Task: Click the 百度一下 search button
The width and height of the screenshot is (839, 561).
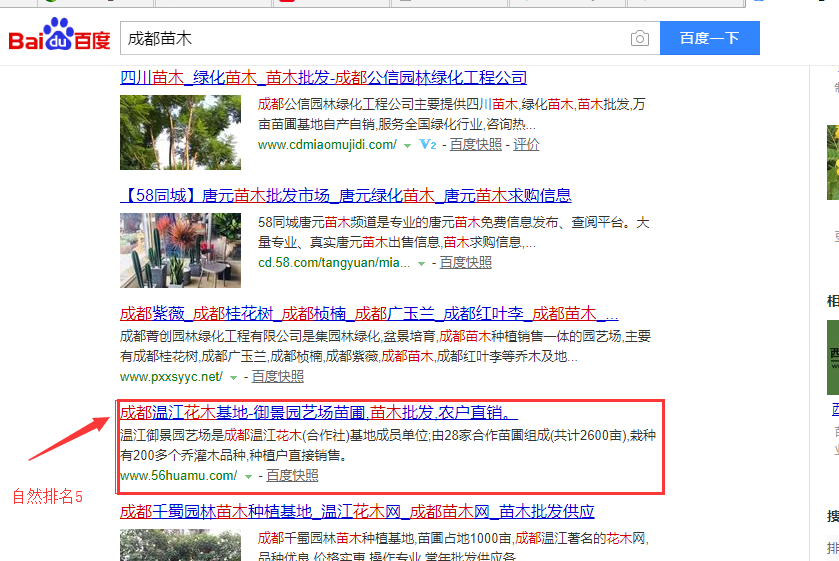Action: (x=710, y=38)
